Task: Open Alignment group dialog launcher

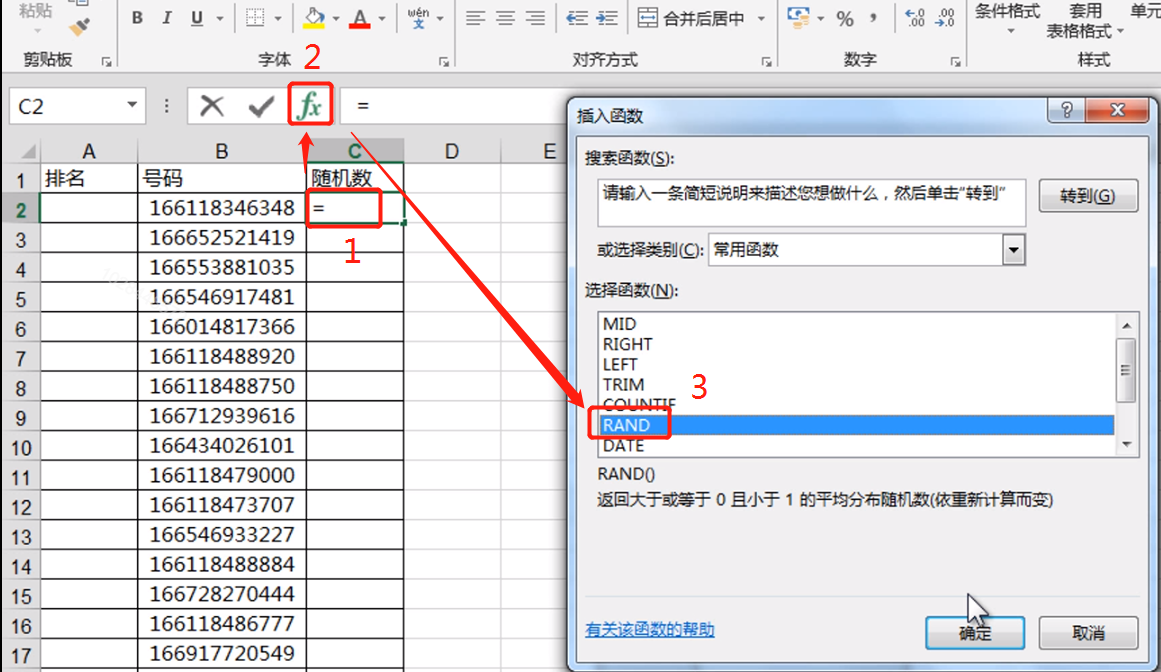Action: (x=766, y=63)
